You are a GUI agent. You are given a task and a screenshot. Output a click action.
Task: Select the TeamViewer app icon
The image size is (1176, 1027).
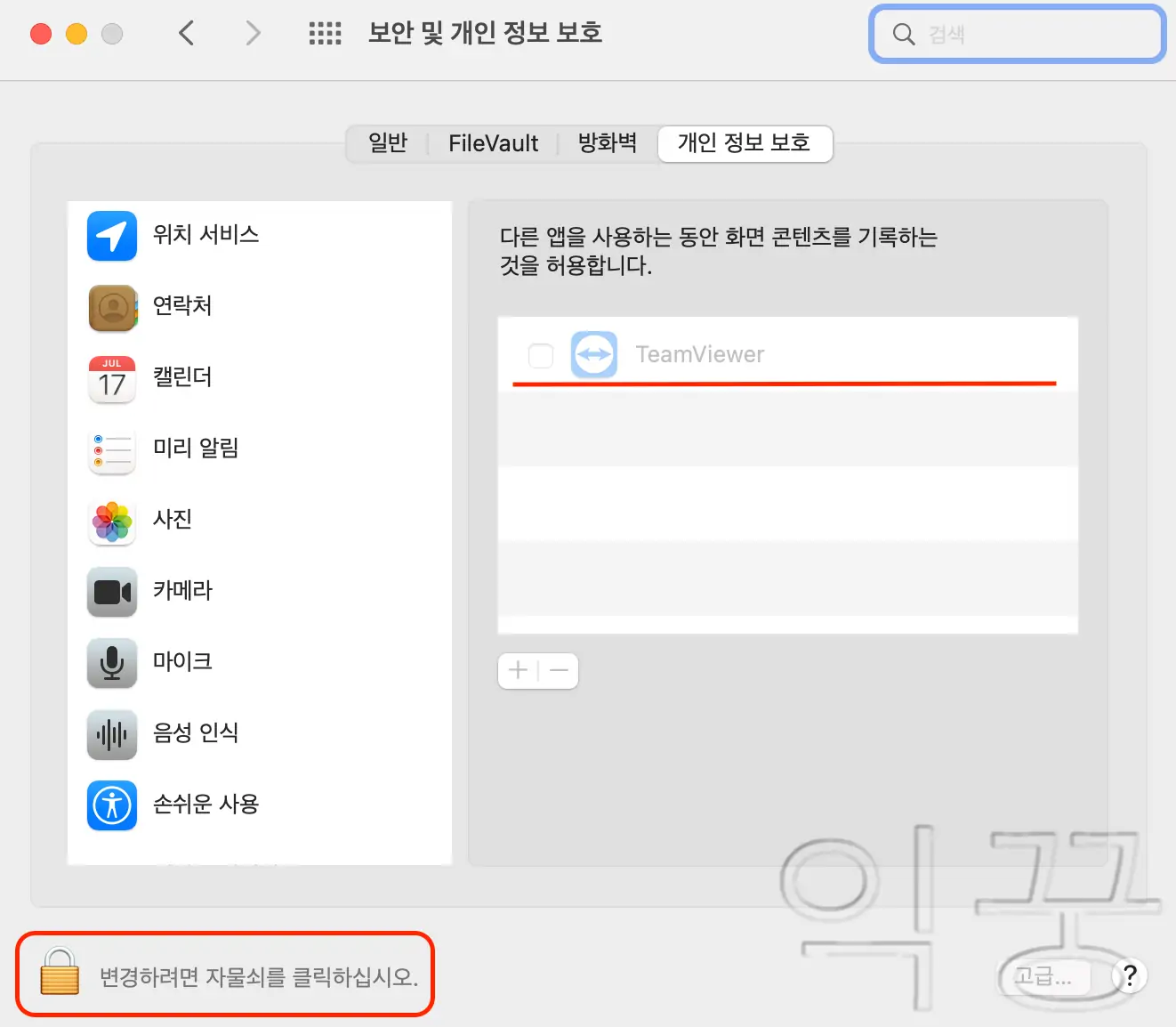pyautogui.click(x=594, y=354)
